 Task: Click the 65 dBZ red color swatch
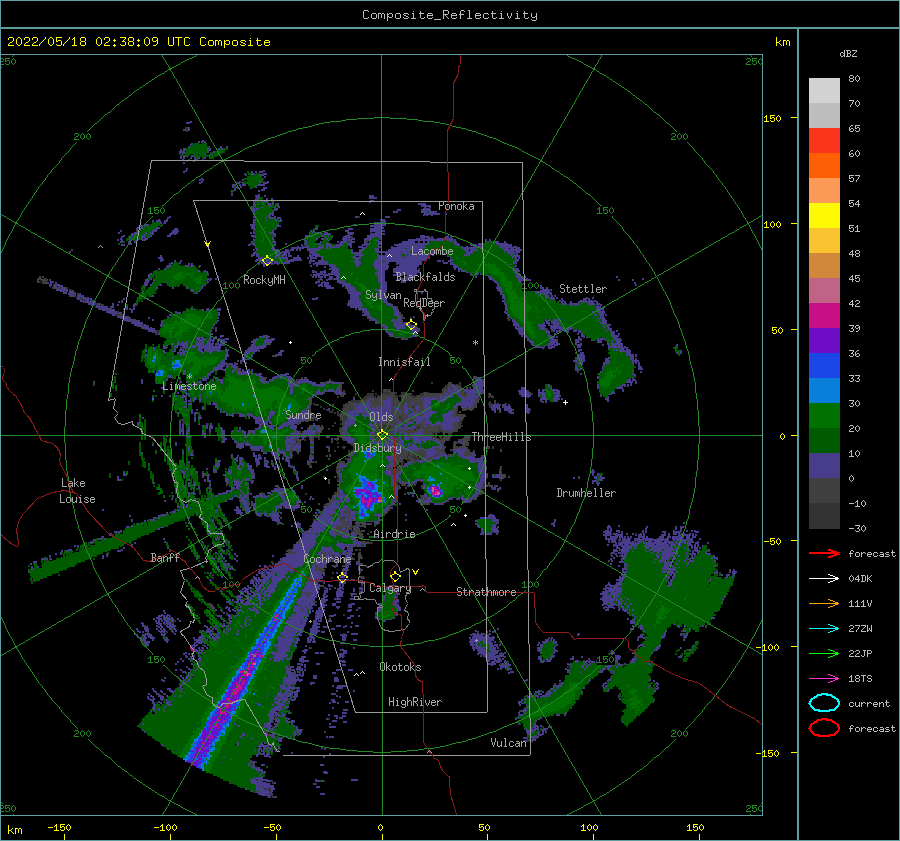click(824, 140)
